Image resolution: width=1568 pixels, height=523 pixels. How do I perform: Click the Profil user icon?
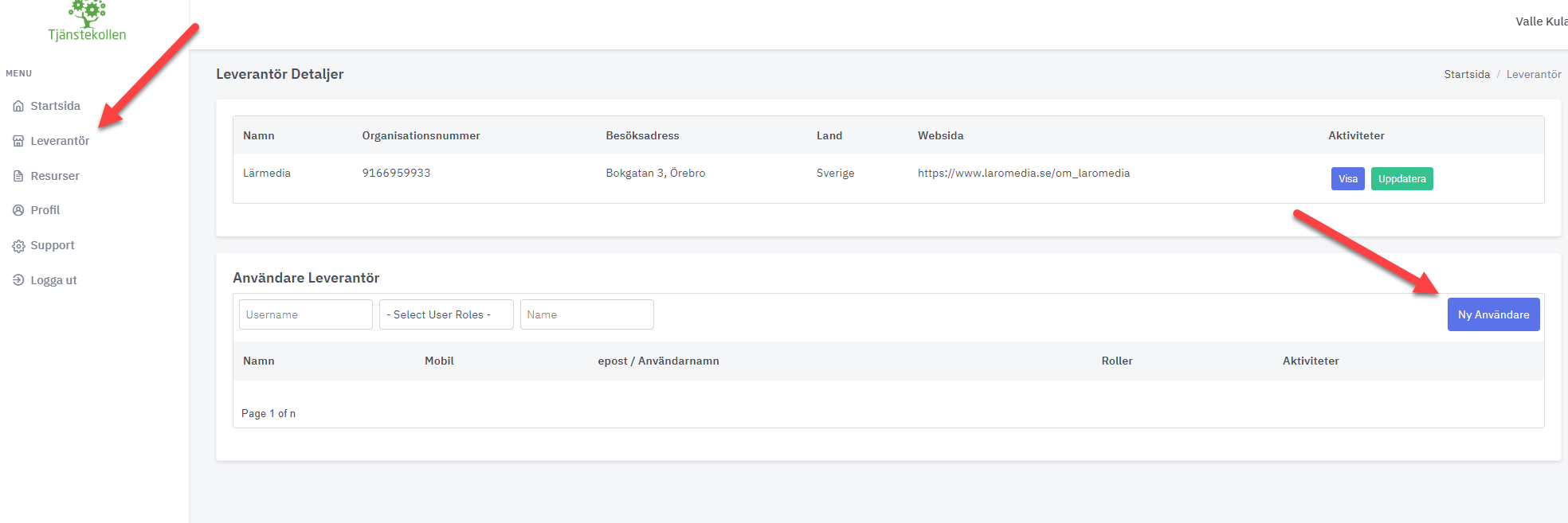pyautogui.click(x=18, y=210)
